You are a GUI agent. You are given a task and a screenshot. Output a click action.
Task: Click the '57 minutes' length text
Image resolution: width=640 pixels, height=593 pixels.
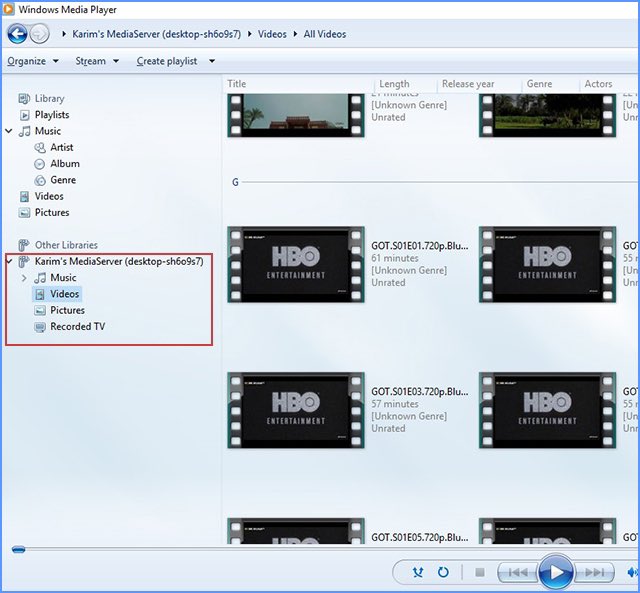point(395,404)
